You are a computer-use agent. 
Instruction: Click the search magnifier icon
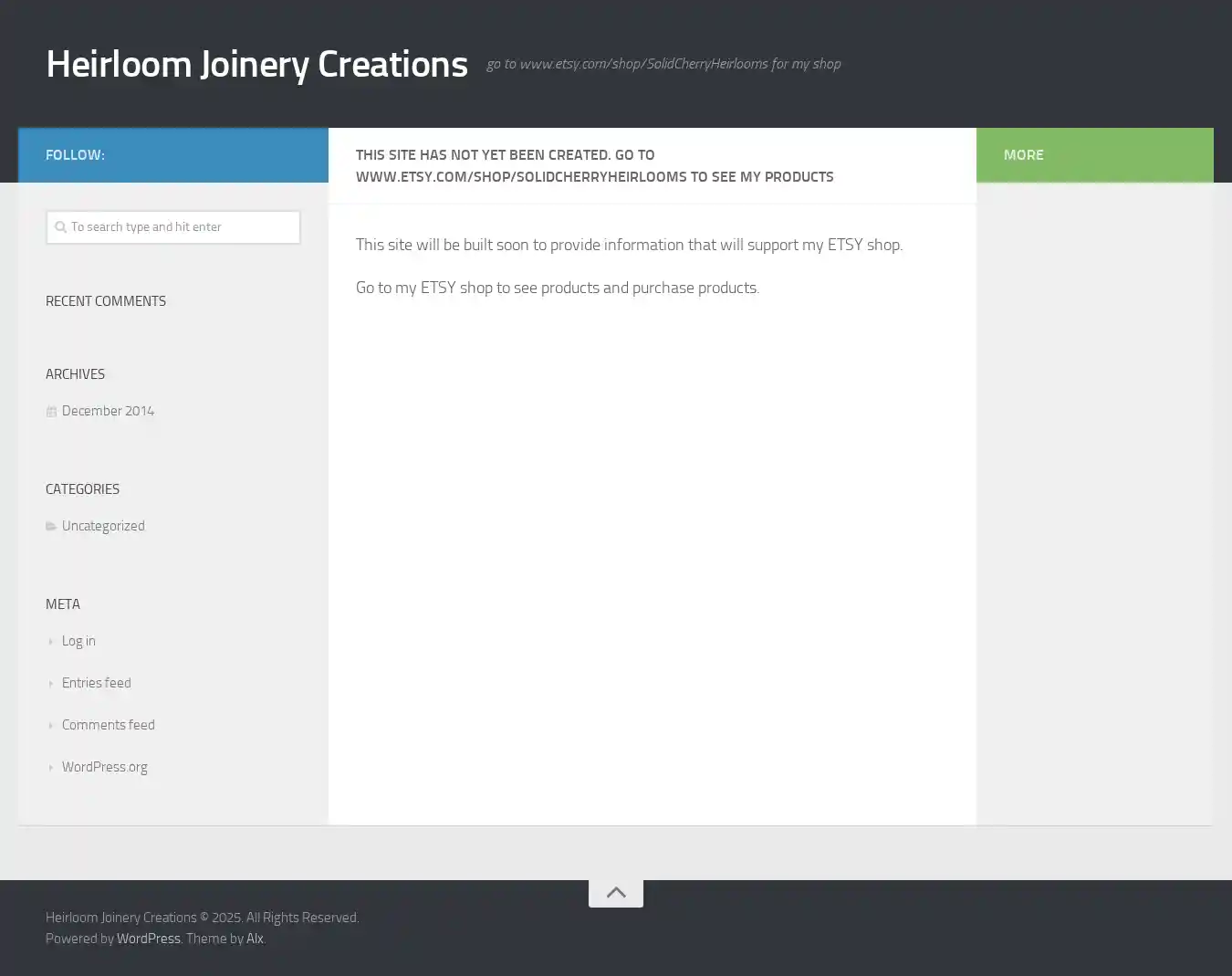point(60,227)
